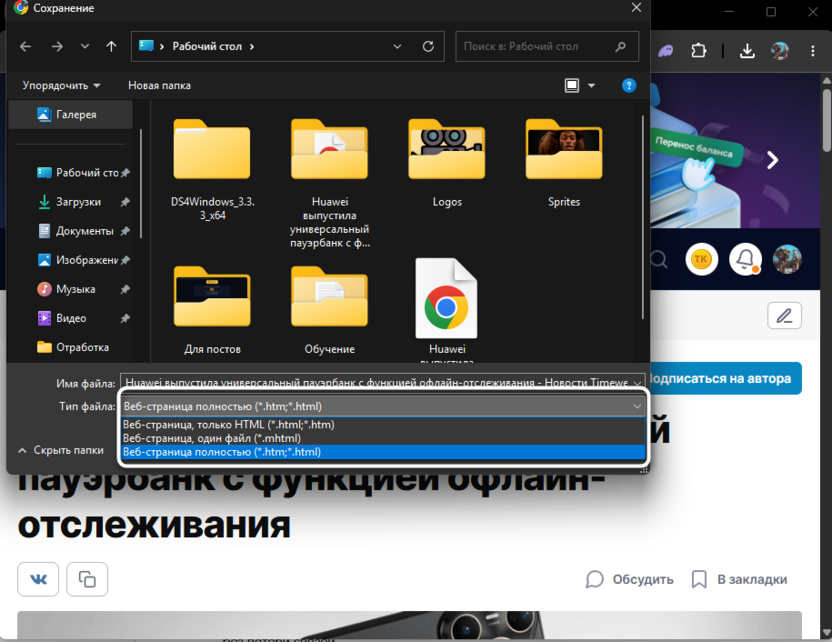The image size is (832, 642).
Task: Select the Sprites folder
Action: [x=564, y=163]
